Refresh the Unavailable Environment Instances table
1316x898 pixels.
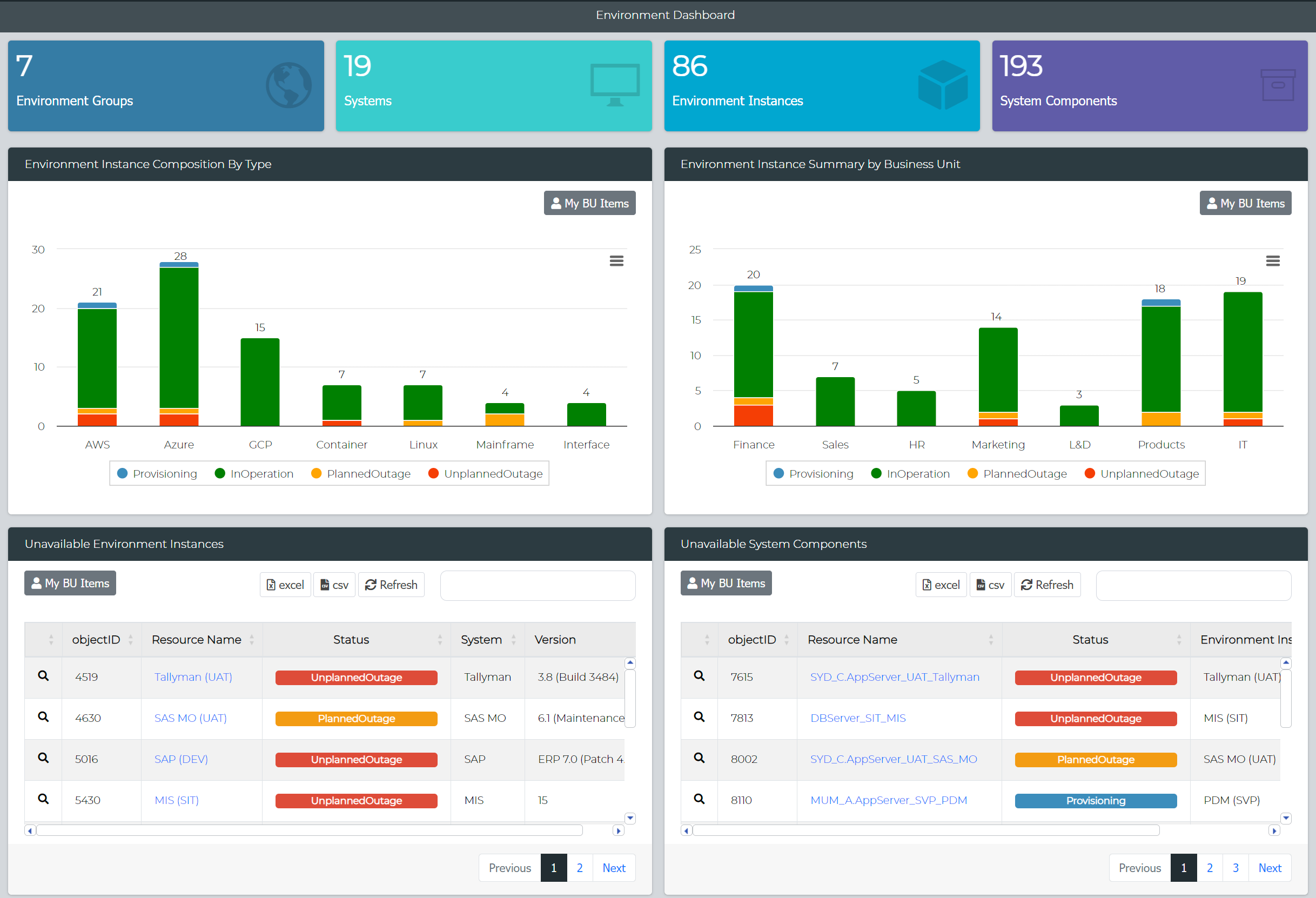pos(391,585)
